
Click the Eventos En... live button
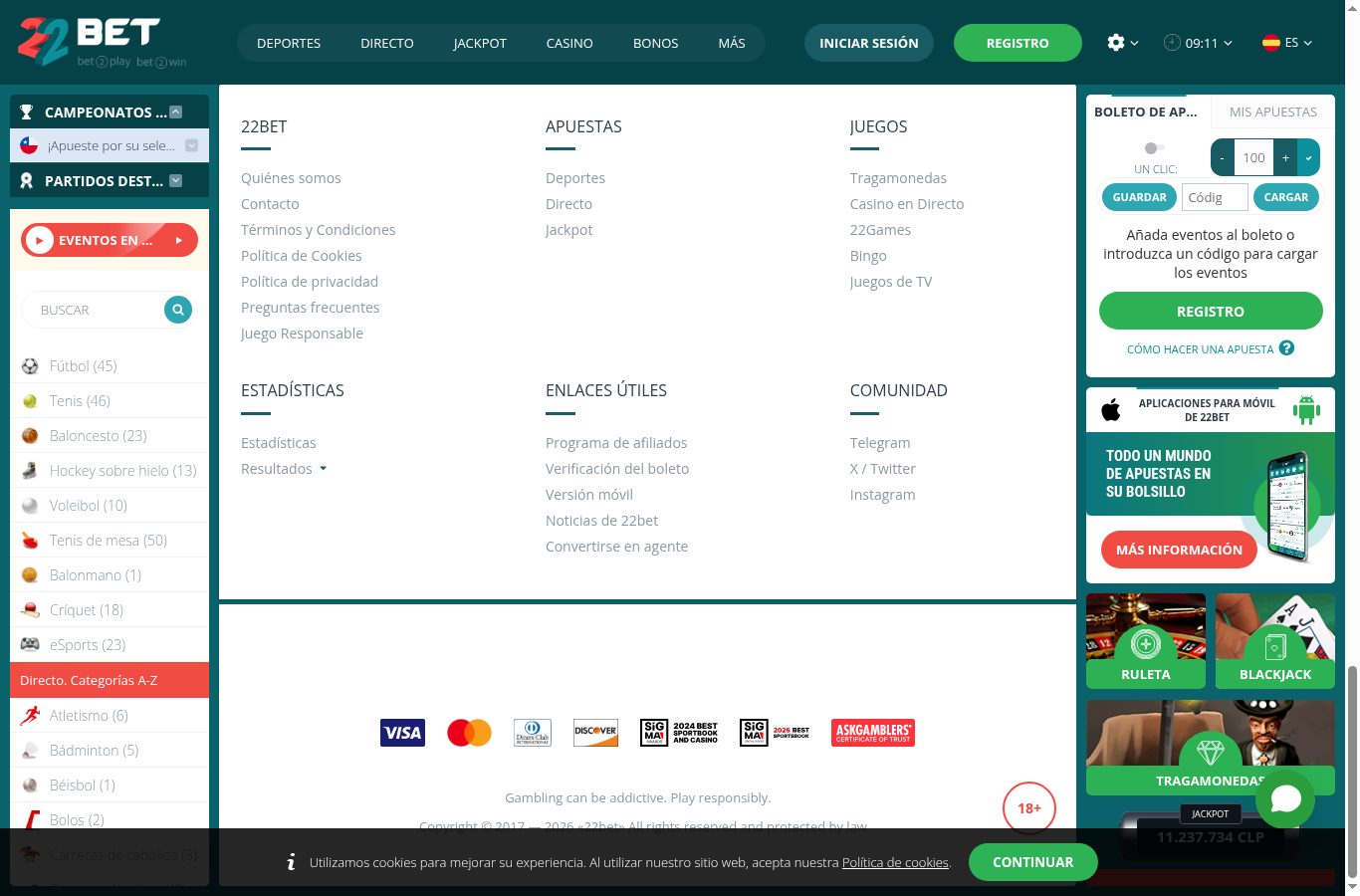pyautogui.click(x=110, y=240)
